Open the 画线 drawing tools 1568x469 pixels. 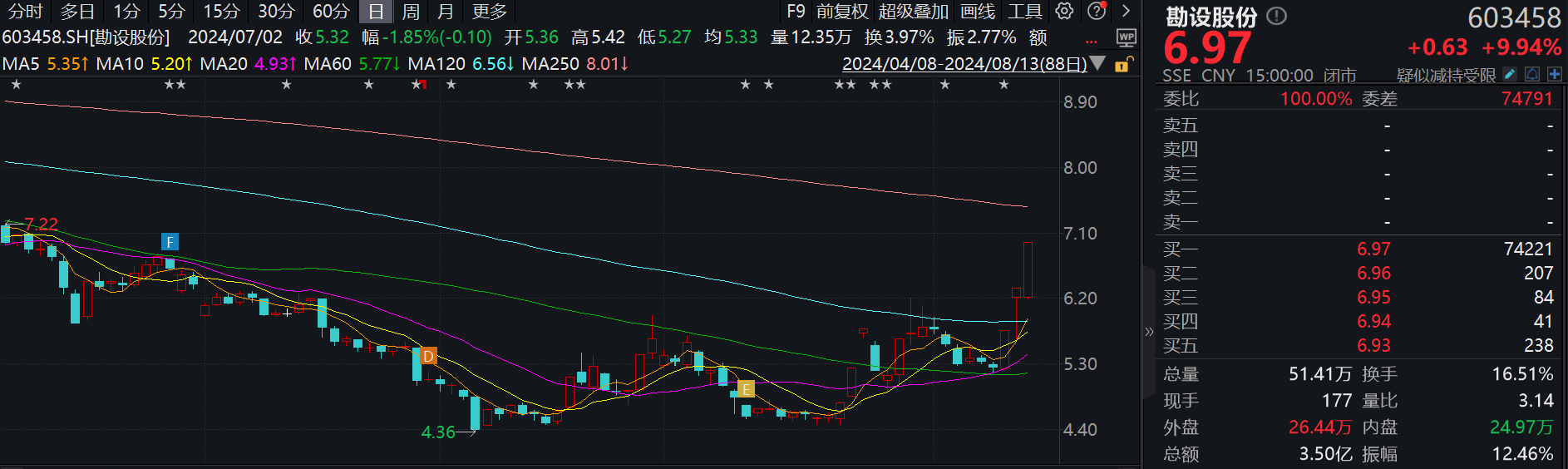pos(977,12)
